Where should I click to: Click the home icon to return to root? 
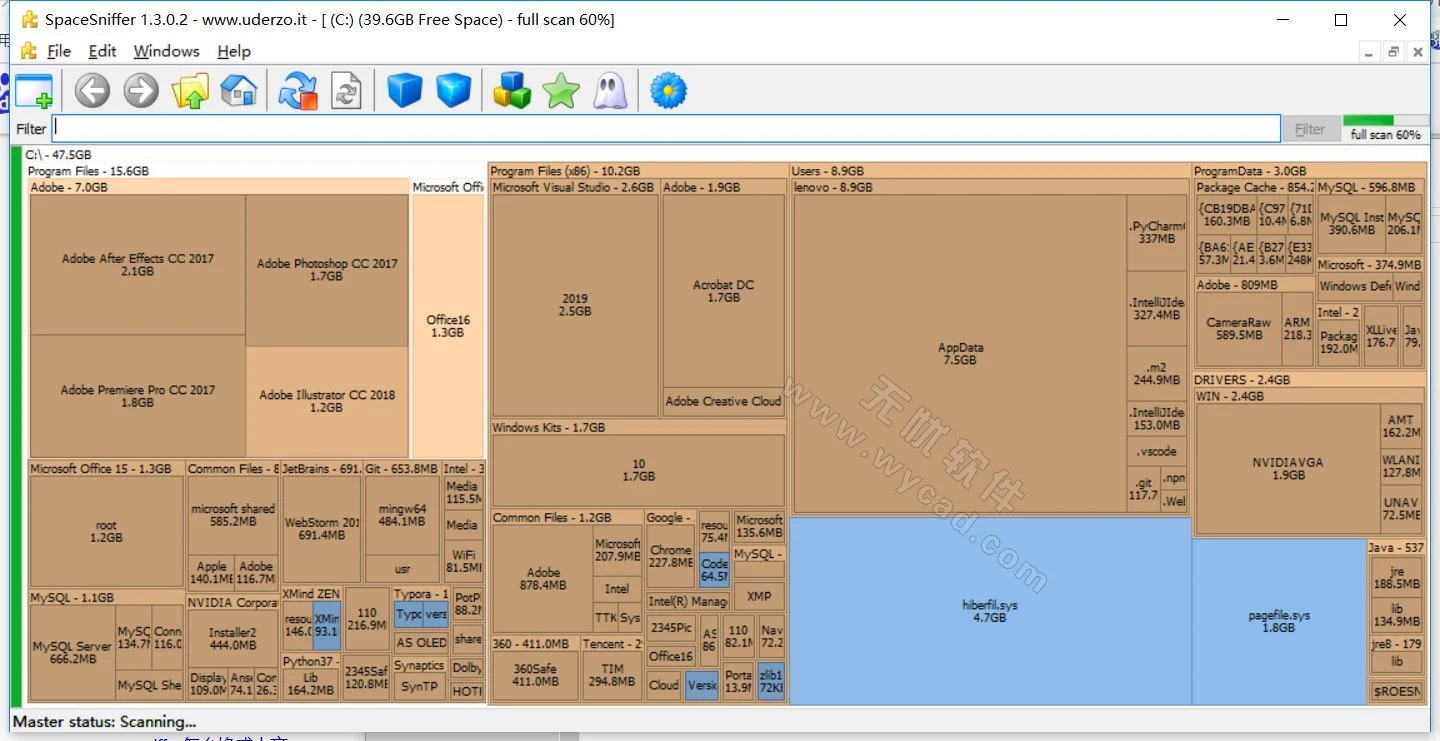point(237,90)
